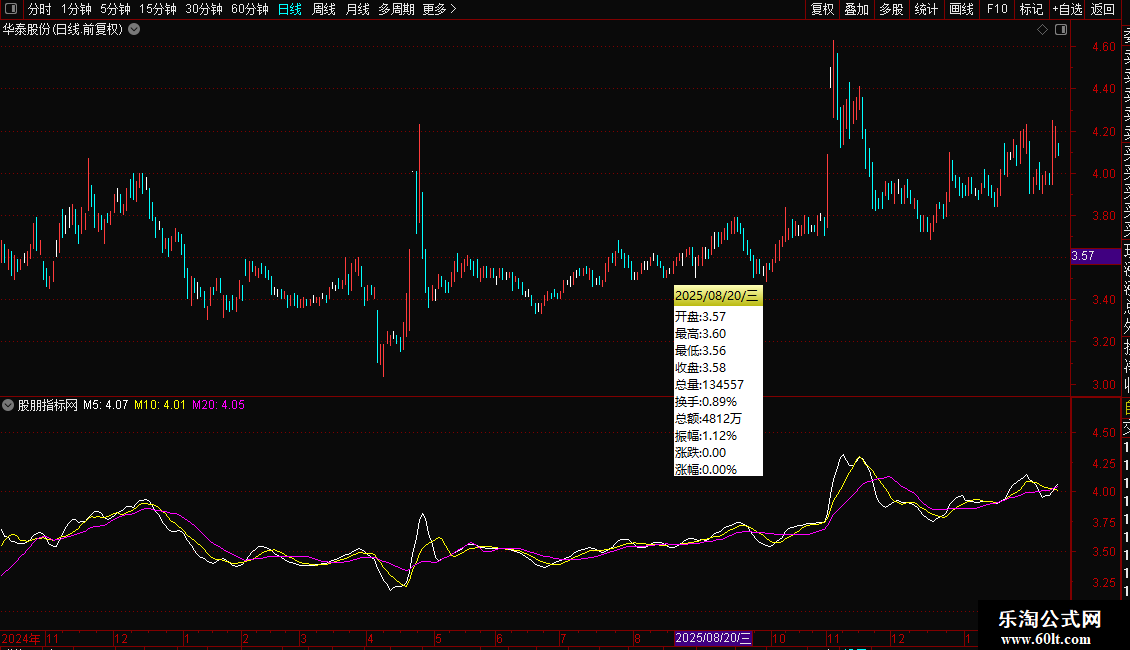Click the diamond icon in chart corner

(1042, 30)
